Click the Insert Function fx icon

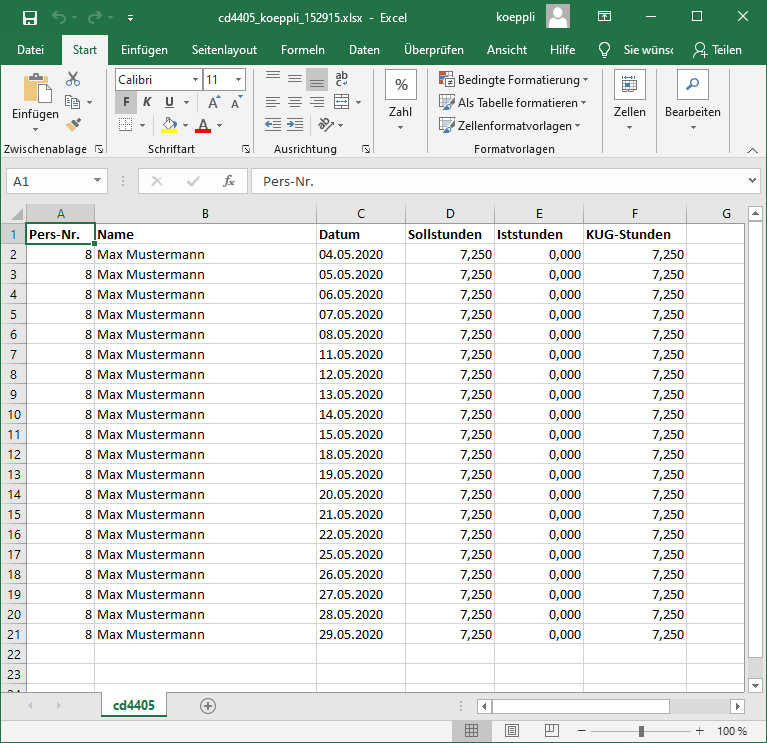[229, 181]
